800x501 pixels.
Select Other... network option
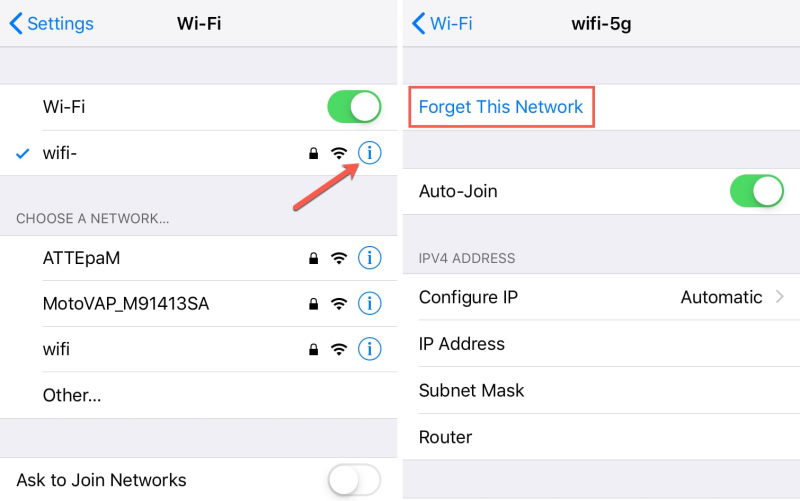click(198, 395)
